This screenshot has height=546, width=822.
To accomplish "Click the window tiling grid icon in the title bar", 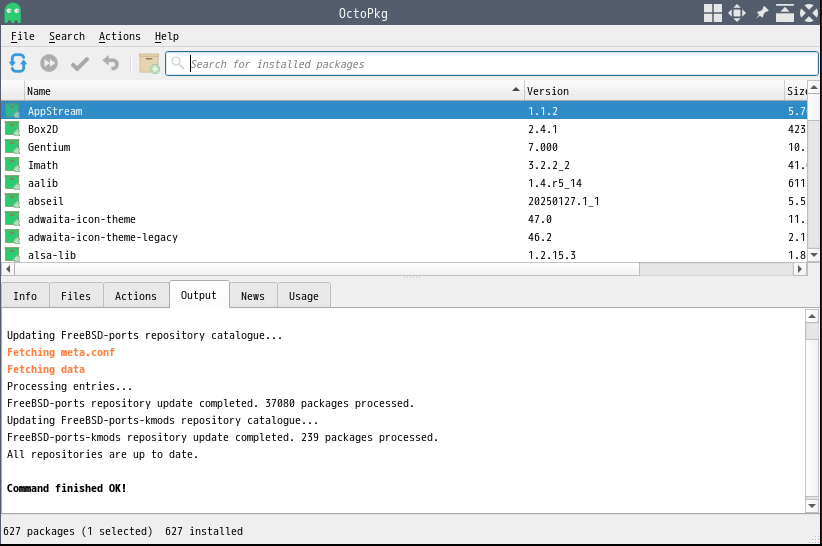I will pyautogui.click(x=712, y=13).
